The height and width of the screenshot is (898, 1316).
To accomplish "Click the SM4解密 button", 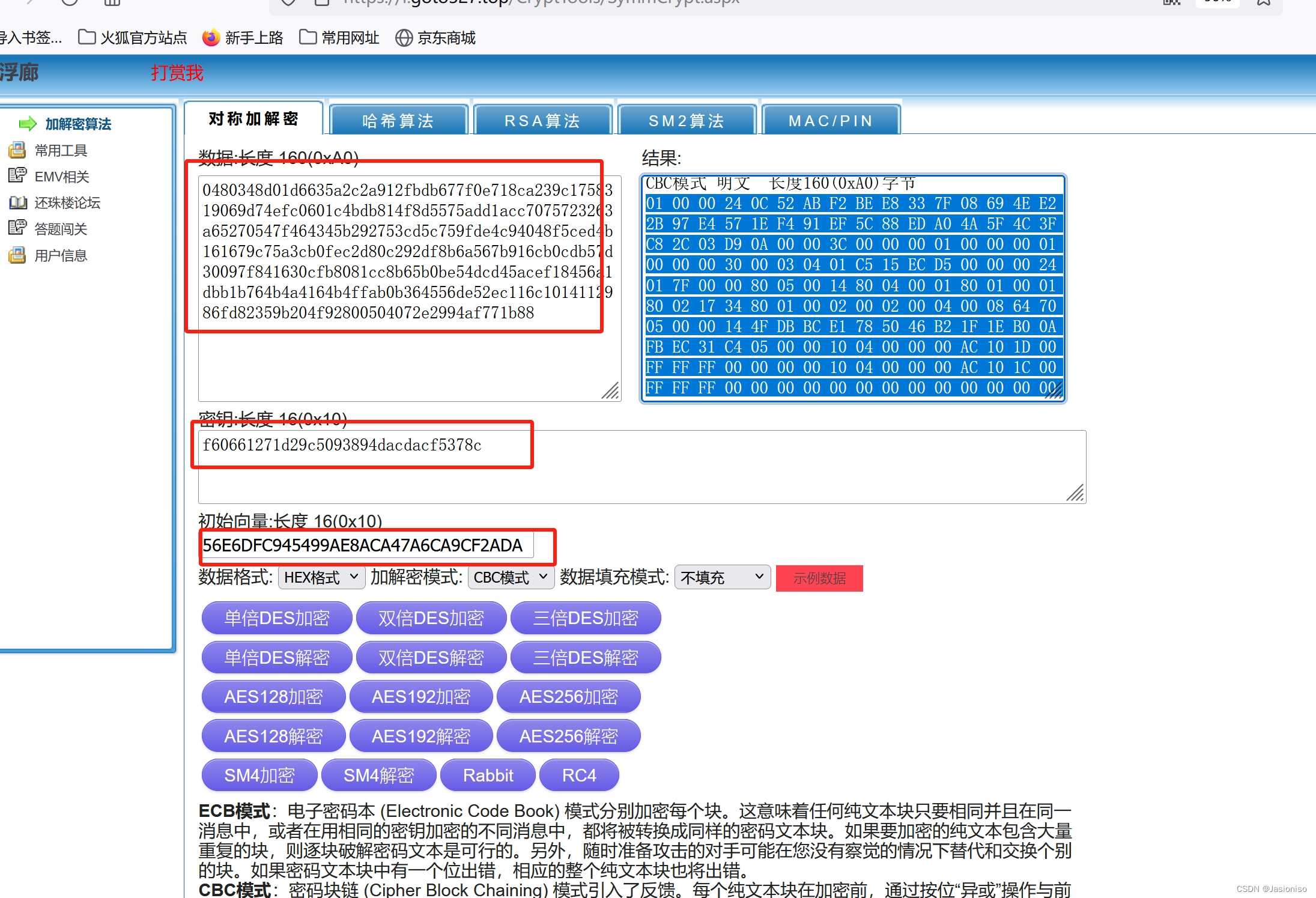I will click(x=378, y=775).
